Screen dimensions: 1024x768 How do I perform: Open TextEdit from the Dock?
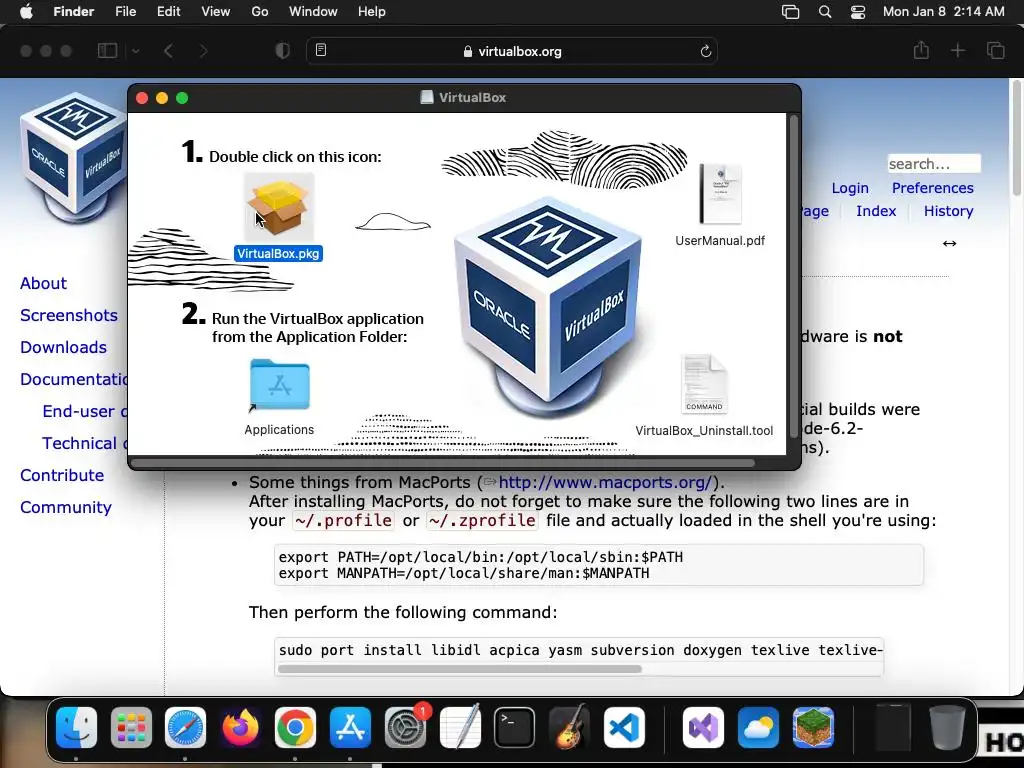click(460, 727)
